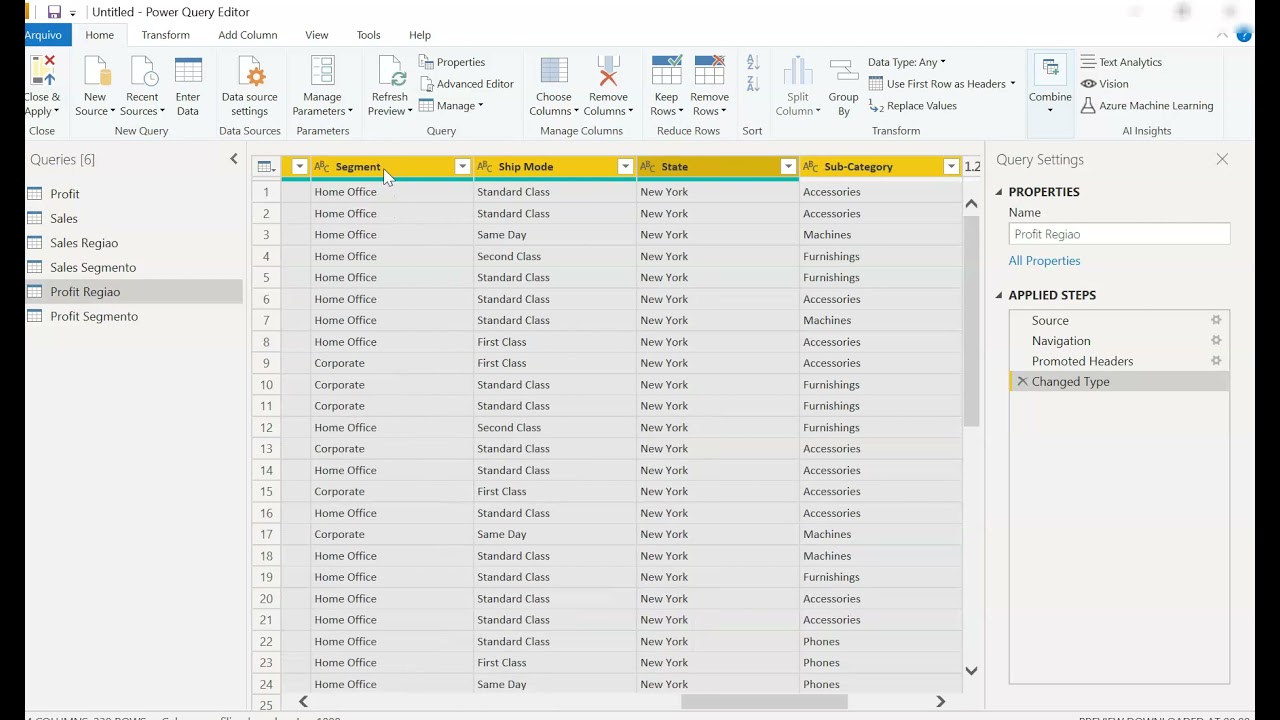Sort descending with the Z-A icon
The image size is (1280, 720).
point(753,84)
